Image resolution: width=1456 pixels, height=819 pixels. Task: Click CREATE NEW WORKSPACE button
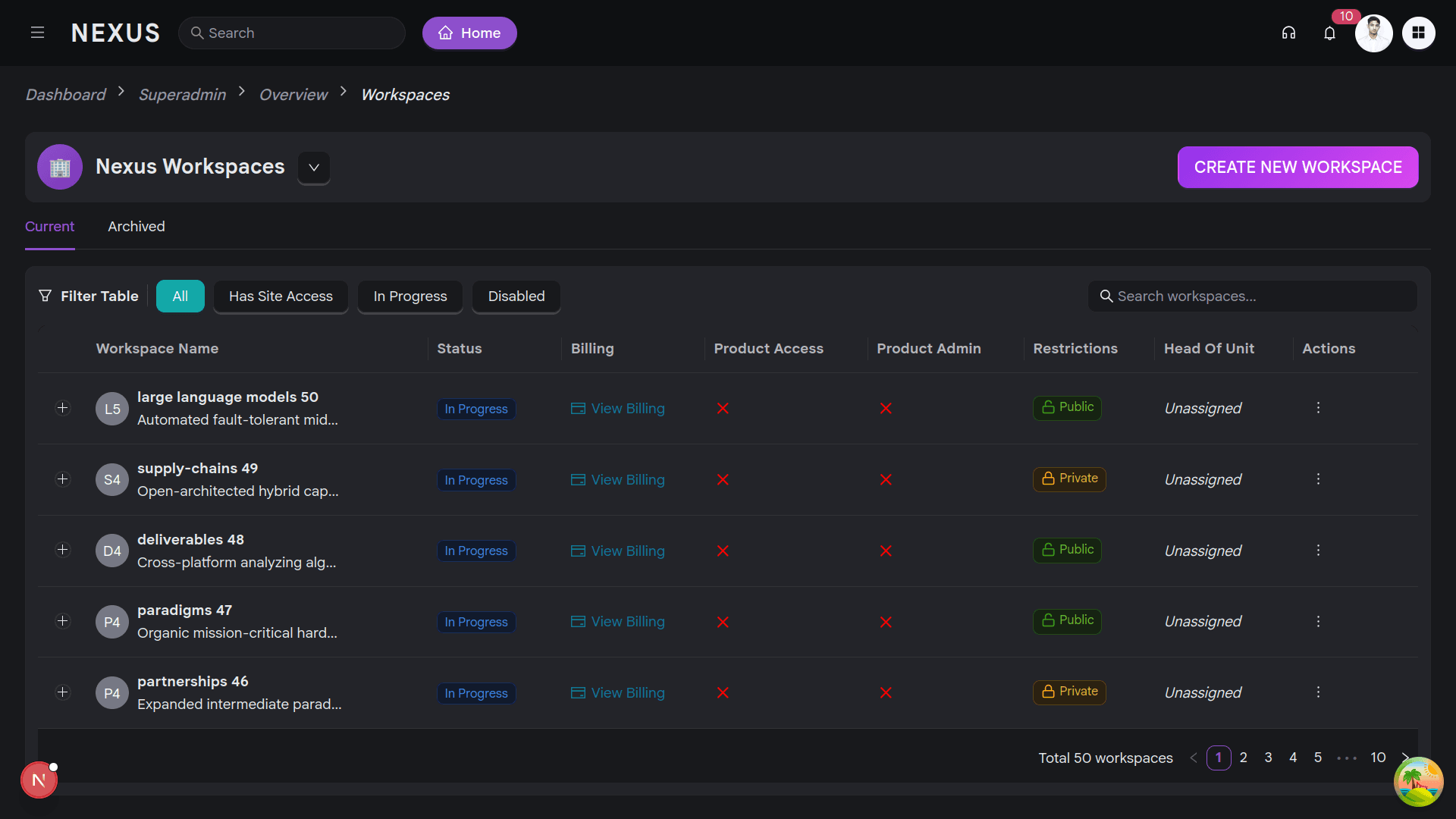[x=1298, y=167]
